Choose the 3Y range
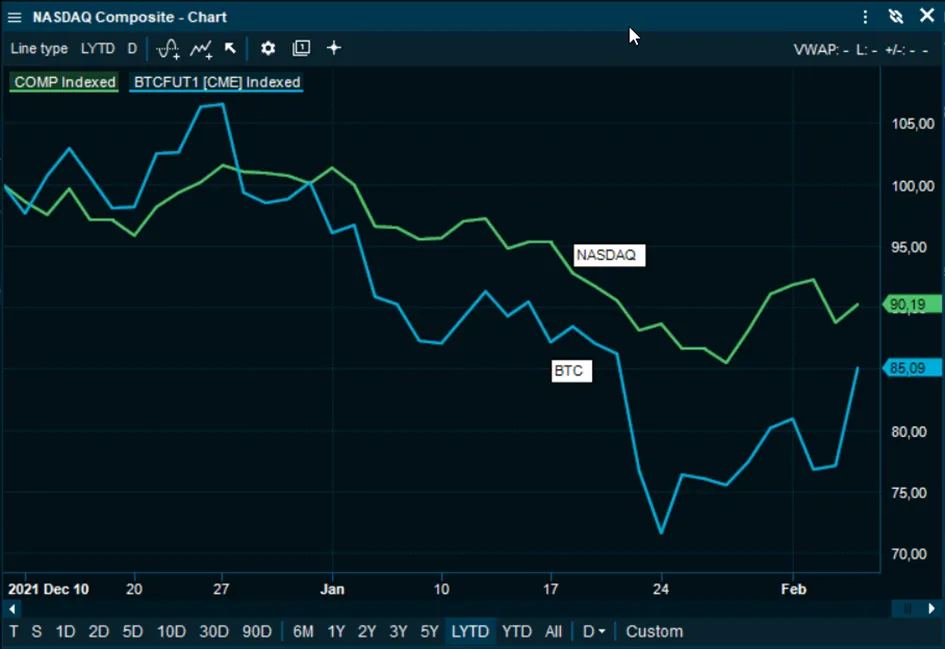The image size is (945, 649). click(398, 632)
